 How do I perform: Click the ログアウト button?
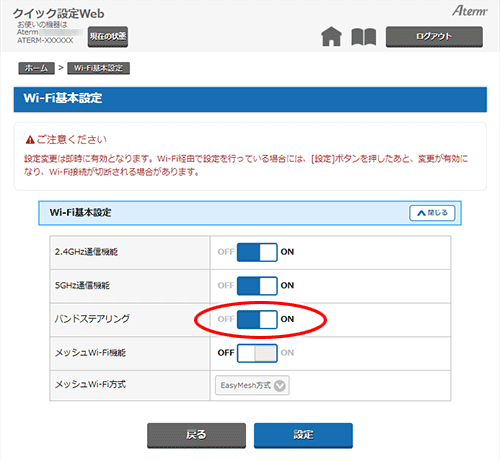pos(434,36)
